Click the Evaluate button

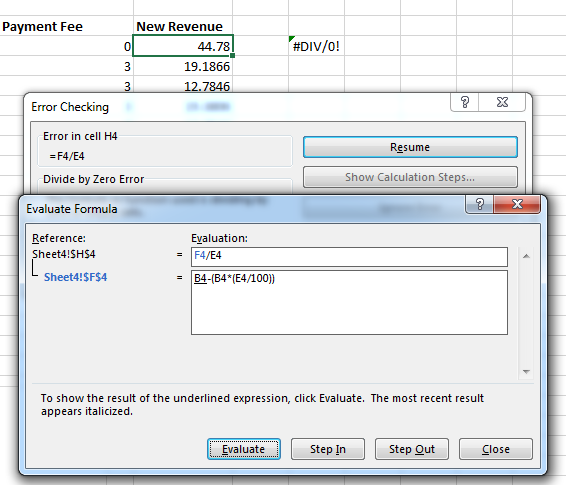click(x=244, y=449)
